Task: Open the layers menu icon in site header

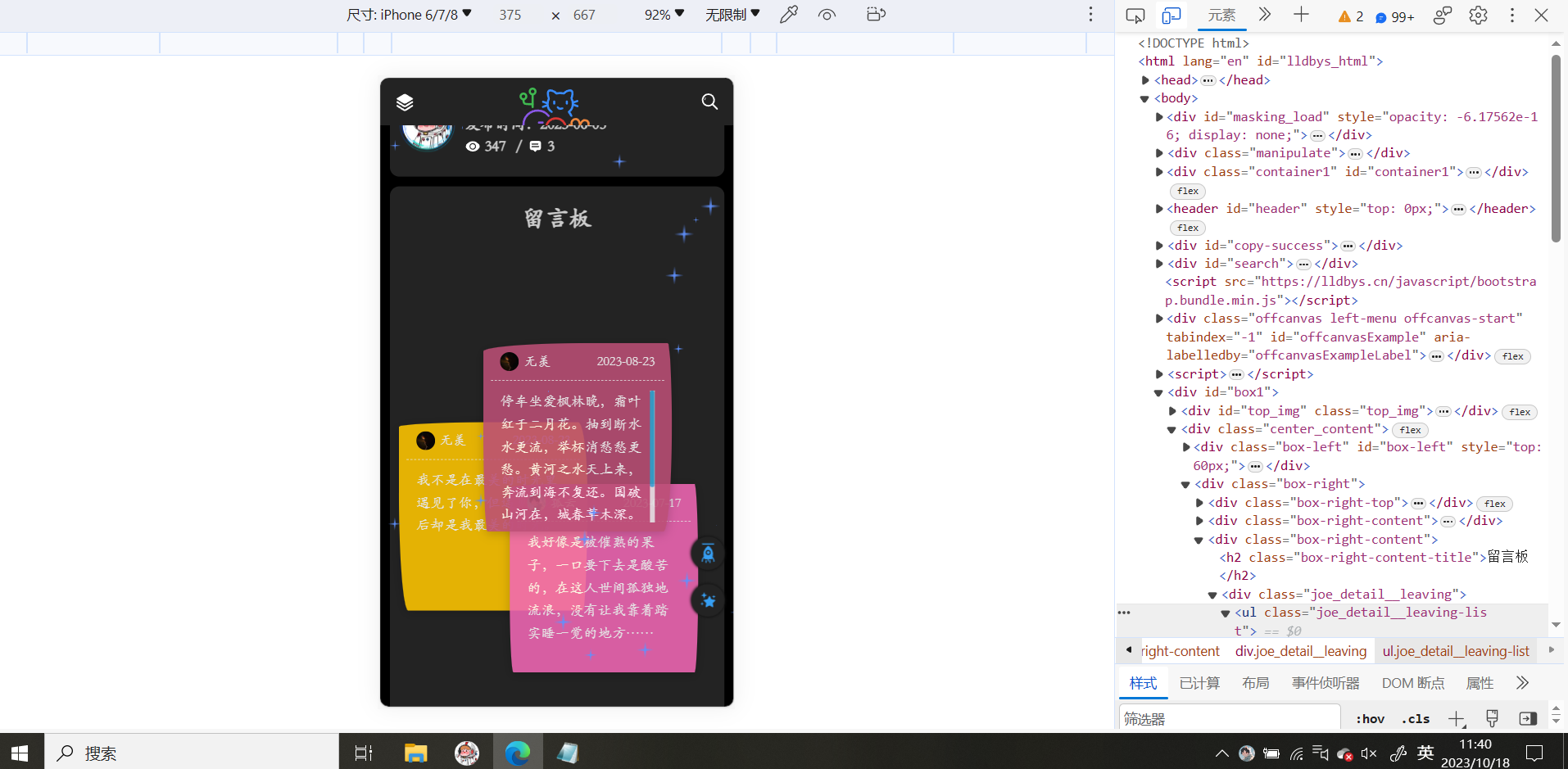Action: [405, 102]
